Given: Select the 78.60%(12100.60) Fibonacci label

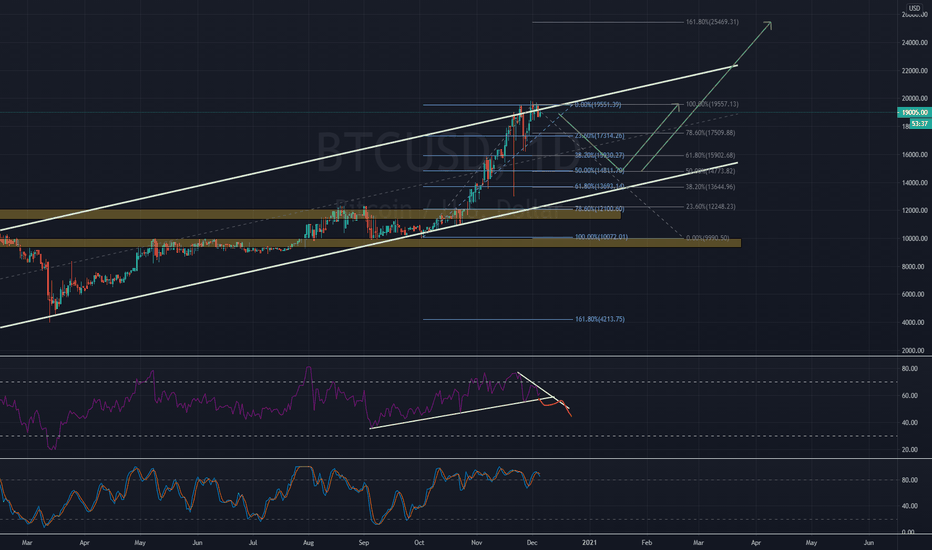Looking at the screenshot, I should point(599,209).
